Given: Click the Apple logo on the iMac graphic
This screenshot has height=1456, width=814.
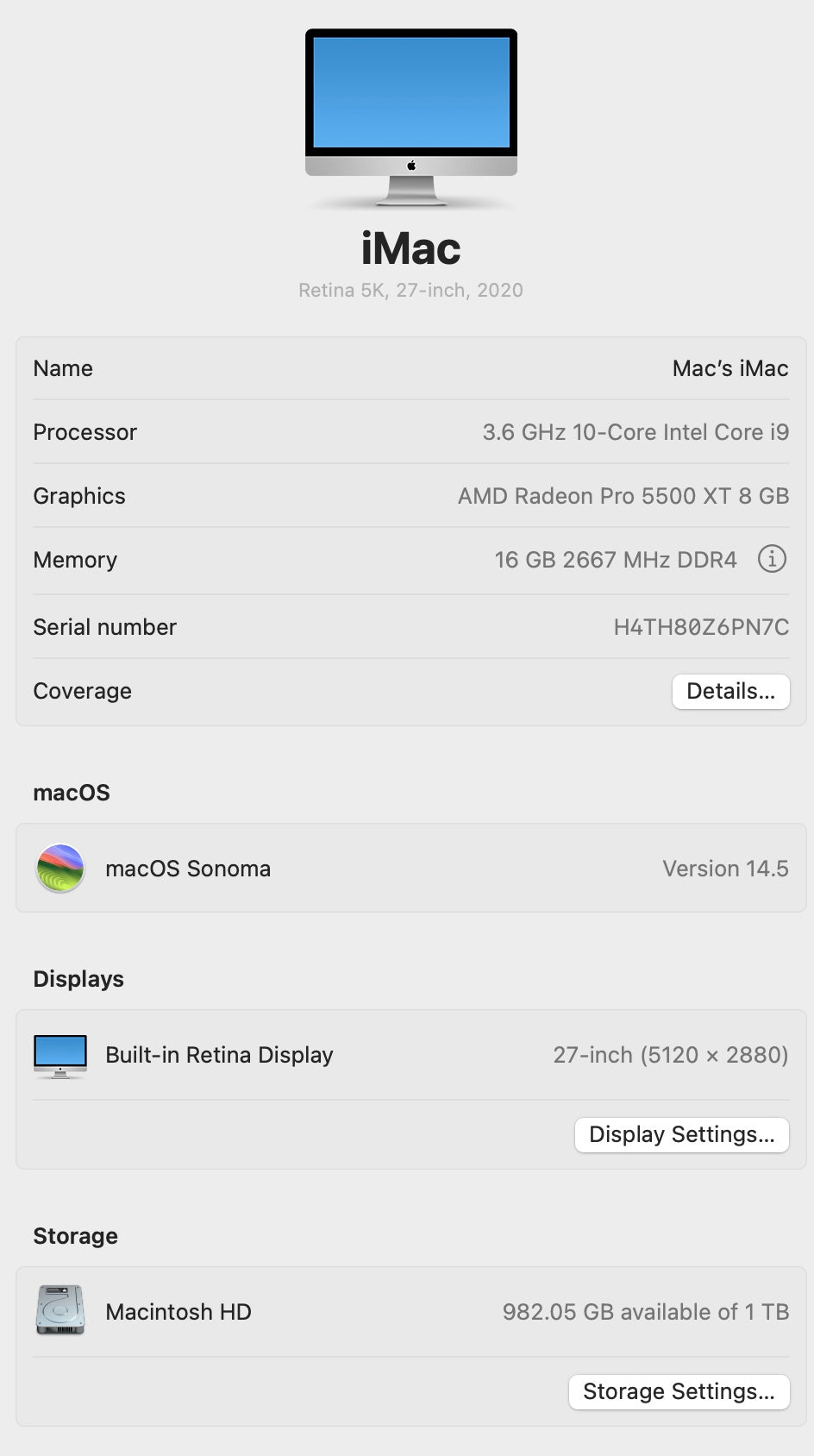Looking at the screenshot, I should [x=410, y=165].
